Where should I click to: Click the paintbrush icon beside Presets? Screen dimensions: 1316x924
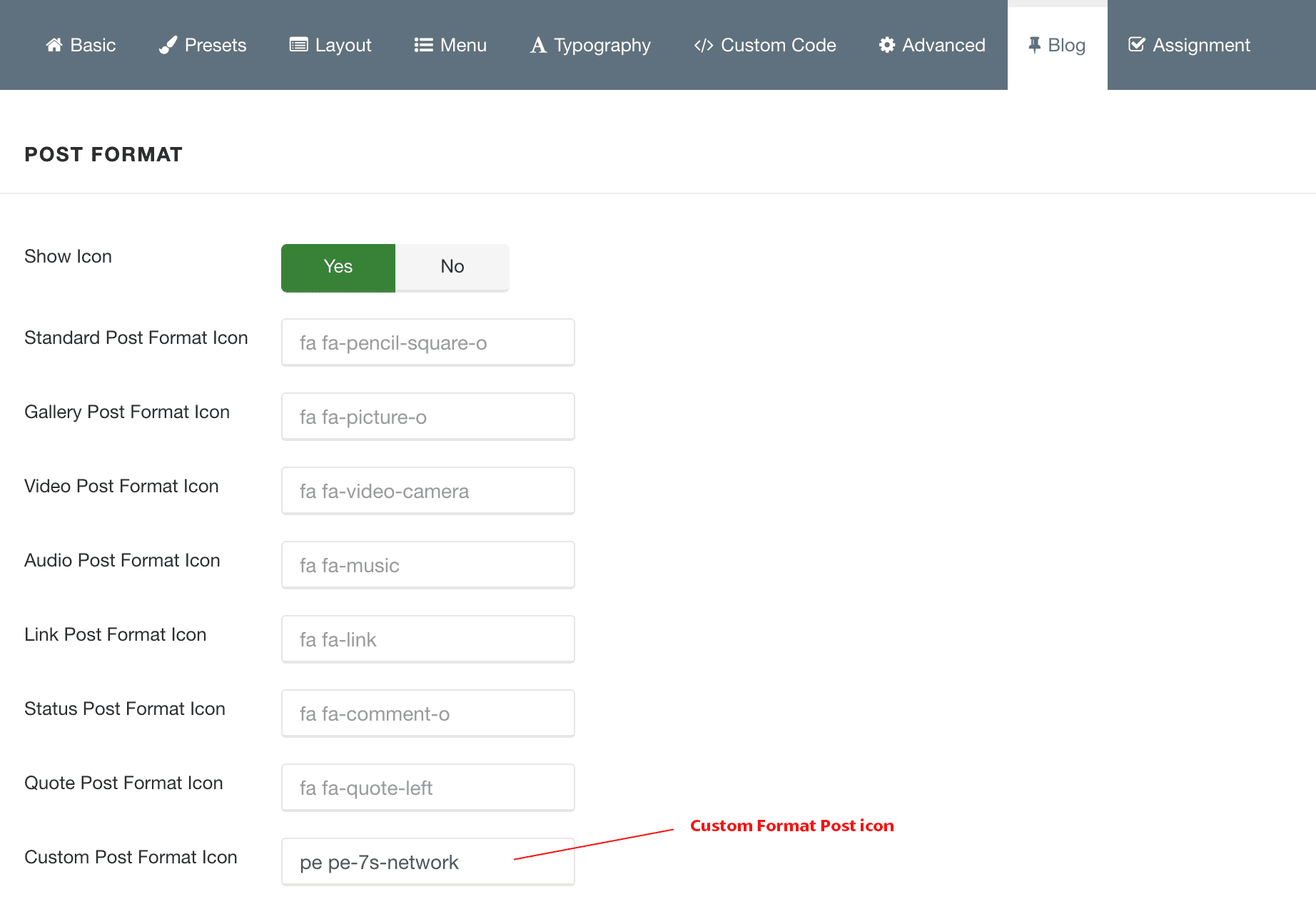(168, 45)
